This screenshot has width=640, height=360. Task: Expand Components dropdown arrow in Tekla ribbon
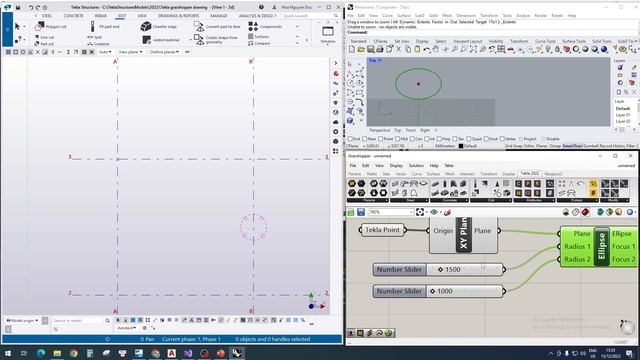[297, 27]
